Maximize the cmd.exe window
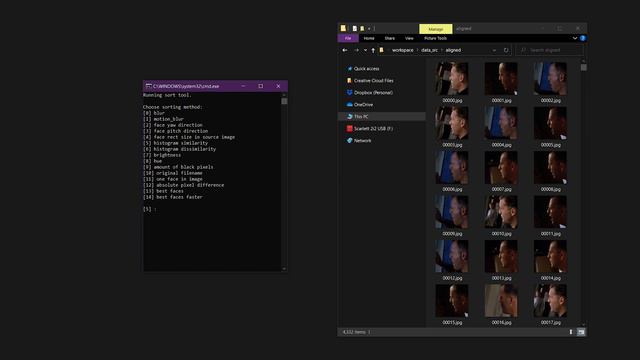640x360 pixels. point(261,86)
